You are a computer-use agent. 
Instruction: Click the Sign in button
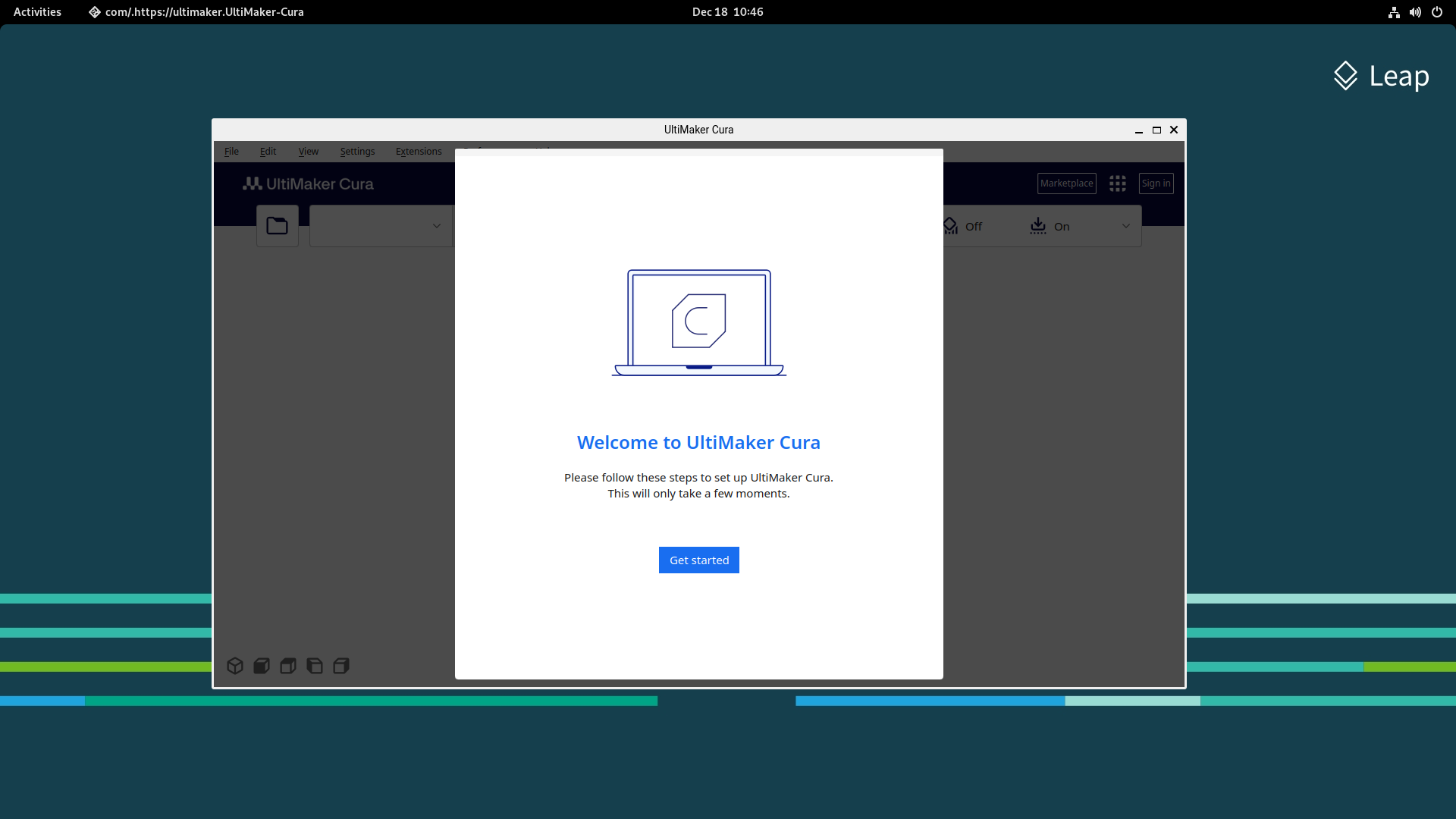click(1156, 184)
